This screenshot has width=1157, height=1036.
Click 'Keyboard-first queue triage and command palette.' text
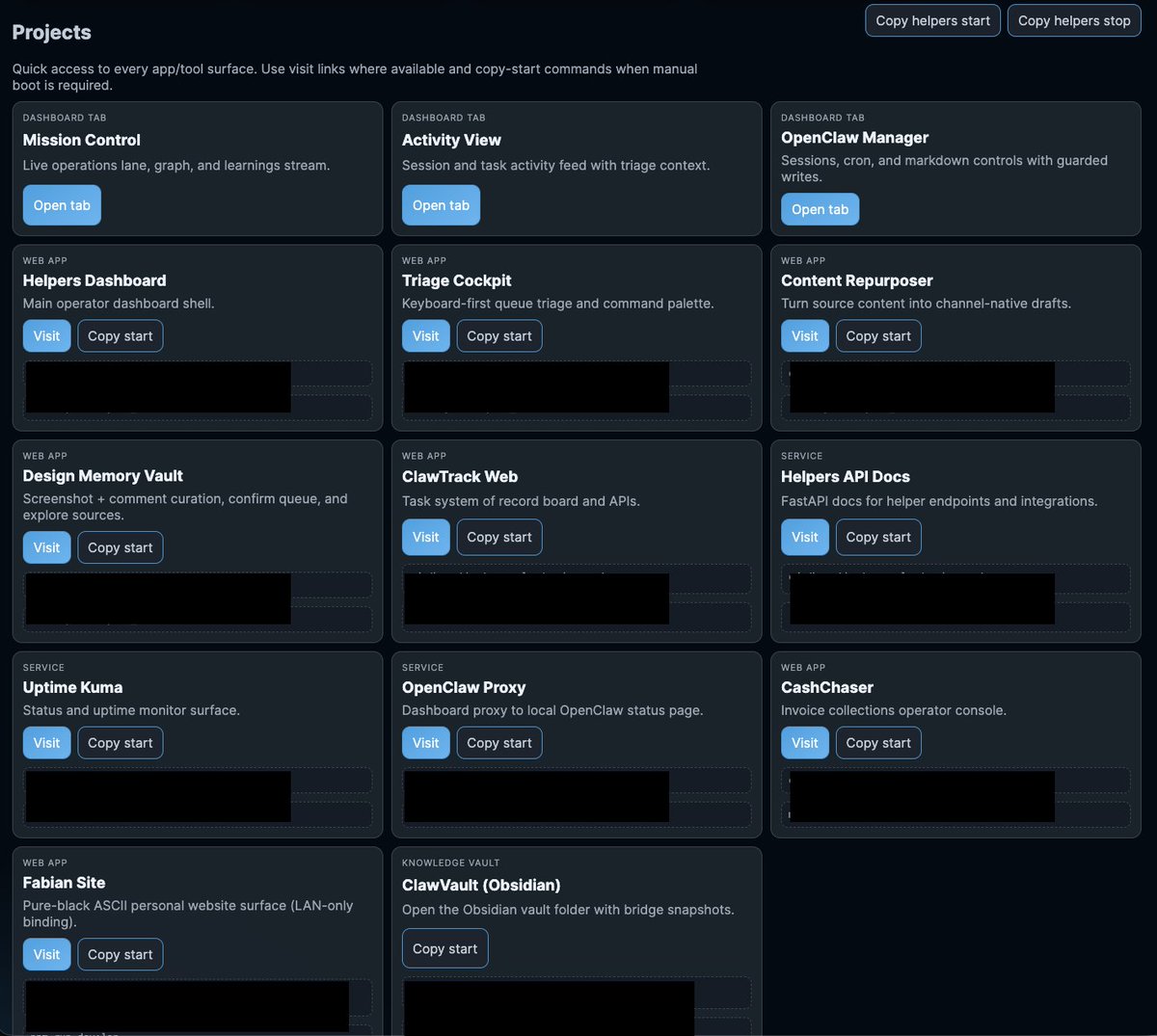point(558,304)
